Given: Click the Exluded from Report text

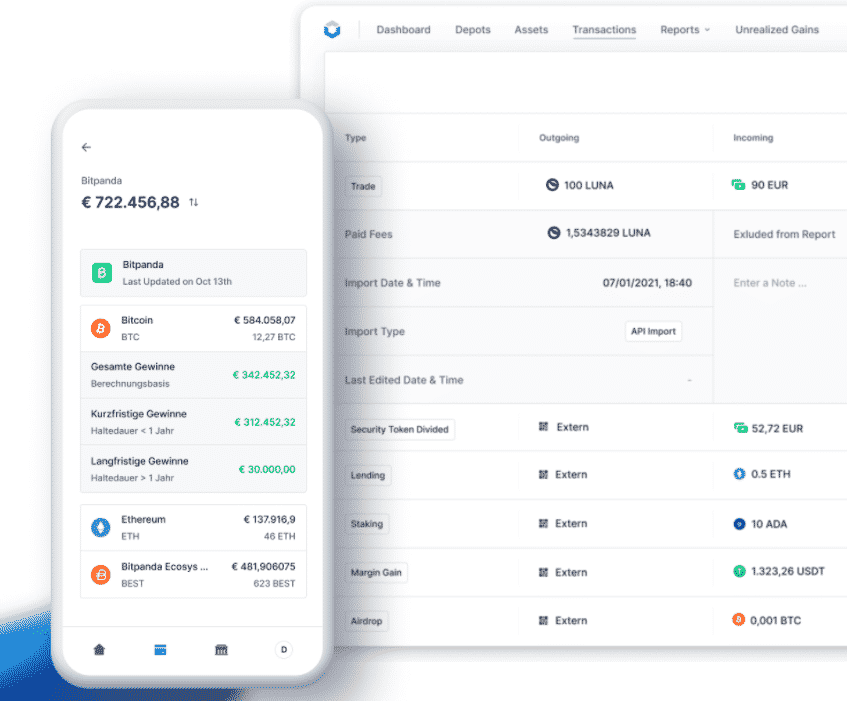Looking at the screenshot, I should pos(784,234).
